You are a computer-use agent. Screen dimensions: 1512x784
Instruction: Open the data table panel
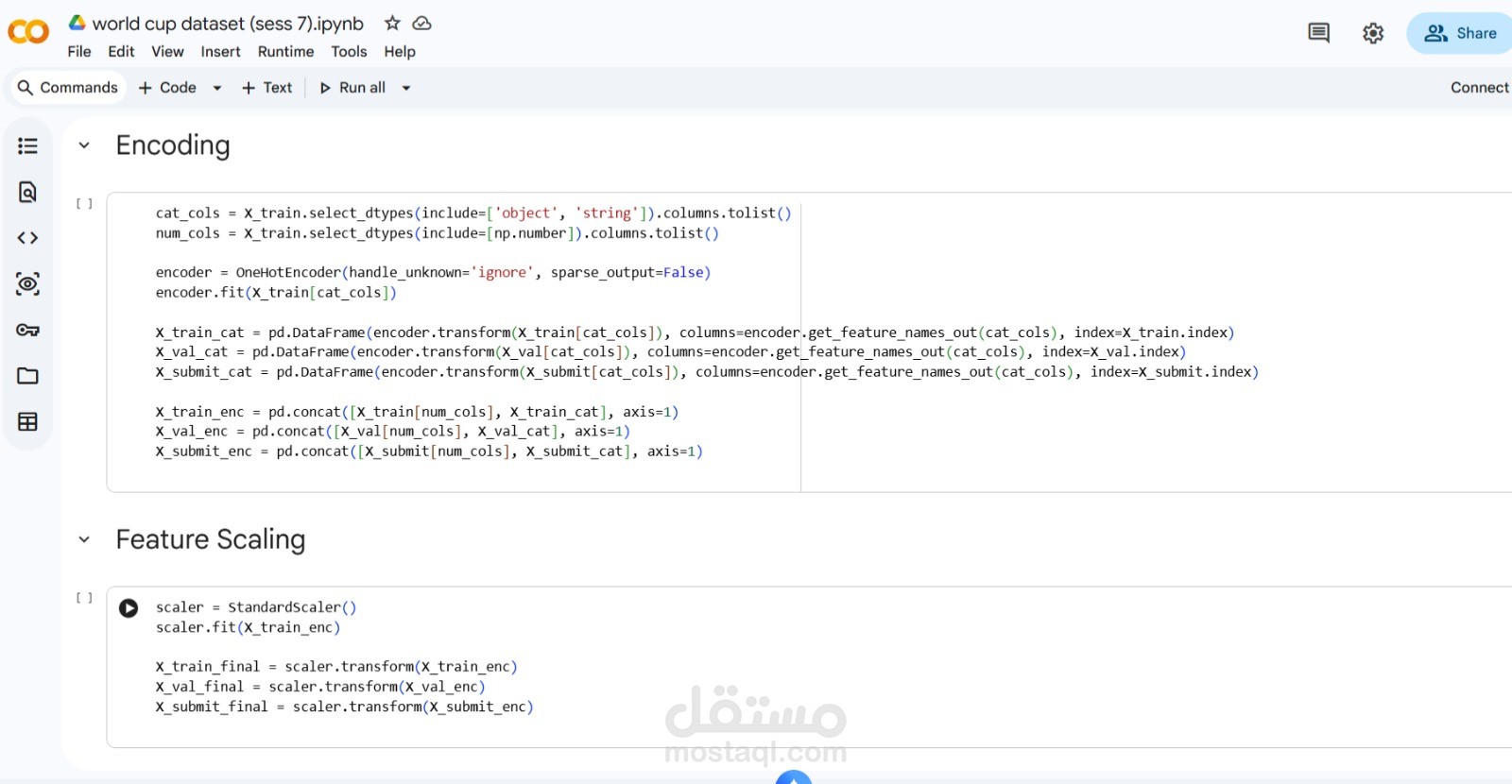28,421
